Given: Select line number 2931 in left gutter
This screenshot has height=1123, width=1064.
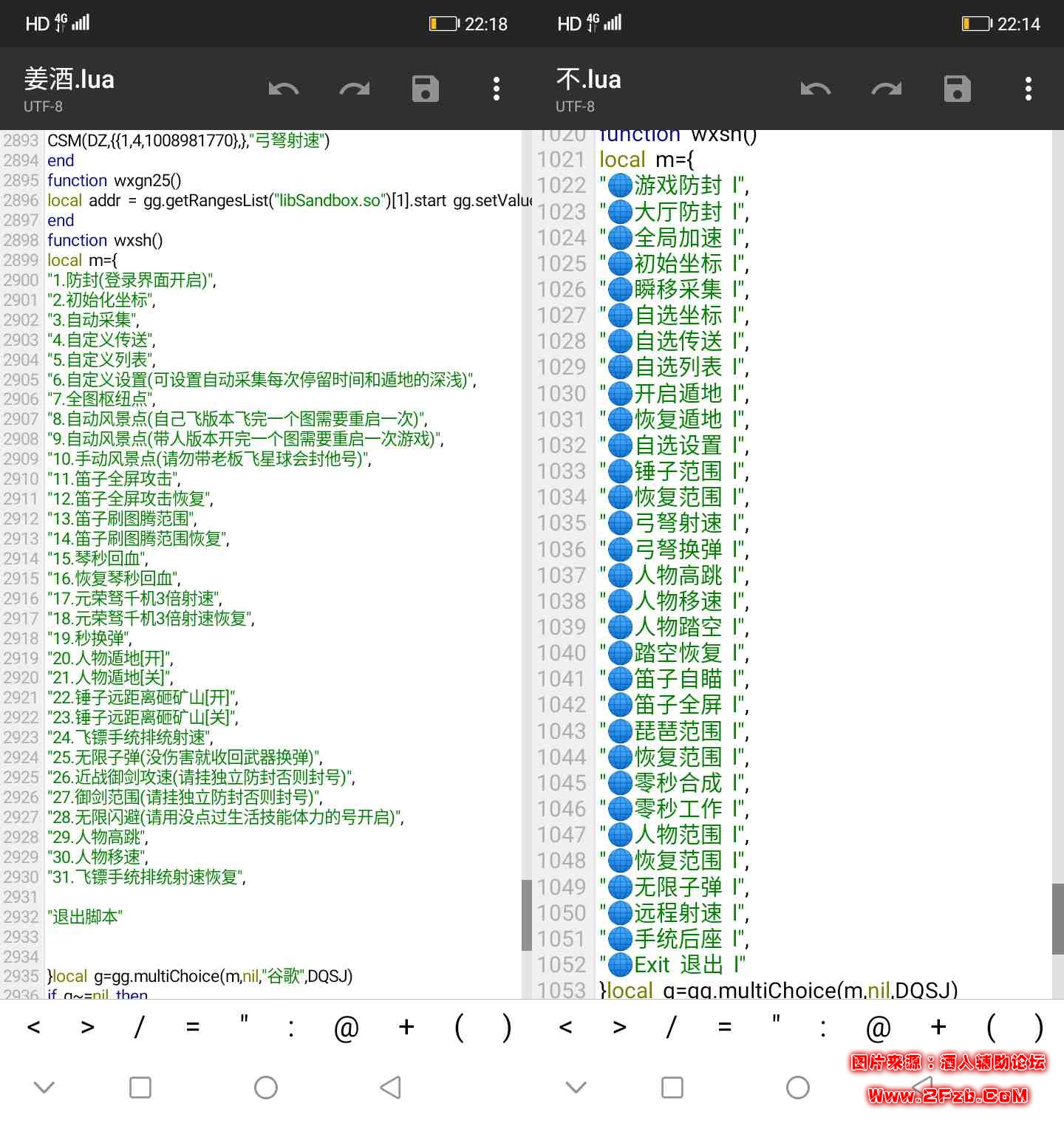Looking at the screenshot, I should pos(21,897).
